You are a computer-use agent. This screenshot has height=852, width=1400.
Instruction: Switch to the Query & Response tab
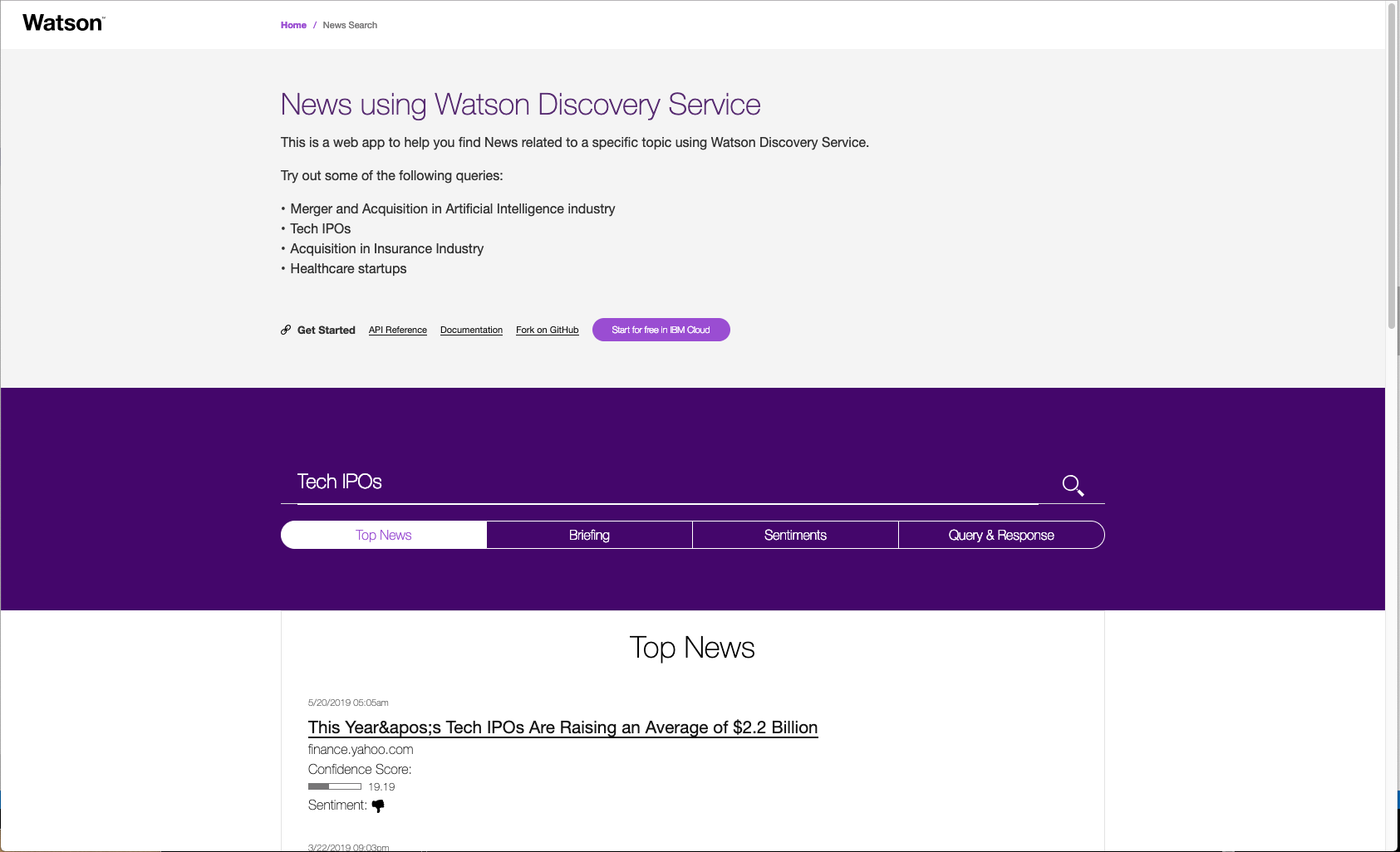pos(1002,535)
